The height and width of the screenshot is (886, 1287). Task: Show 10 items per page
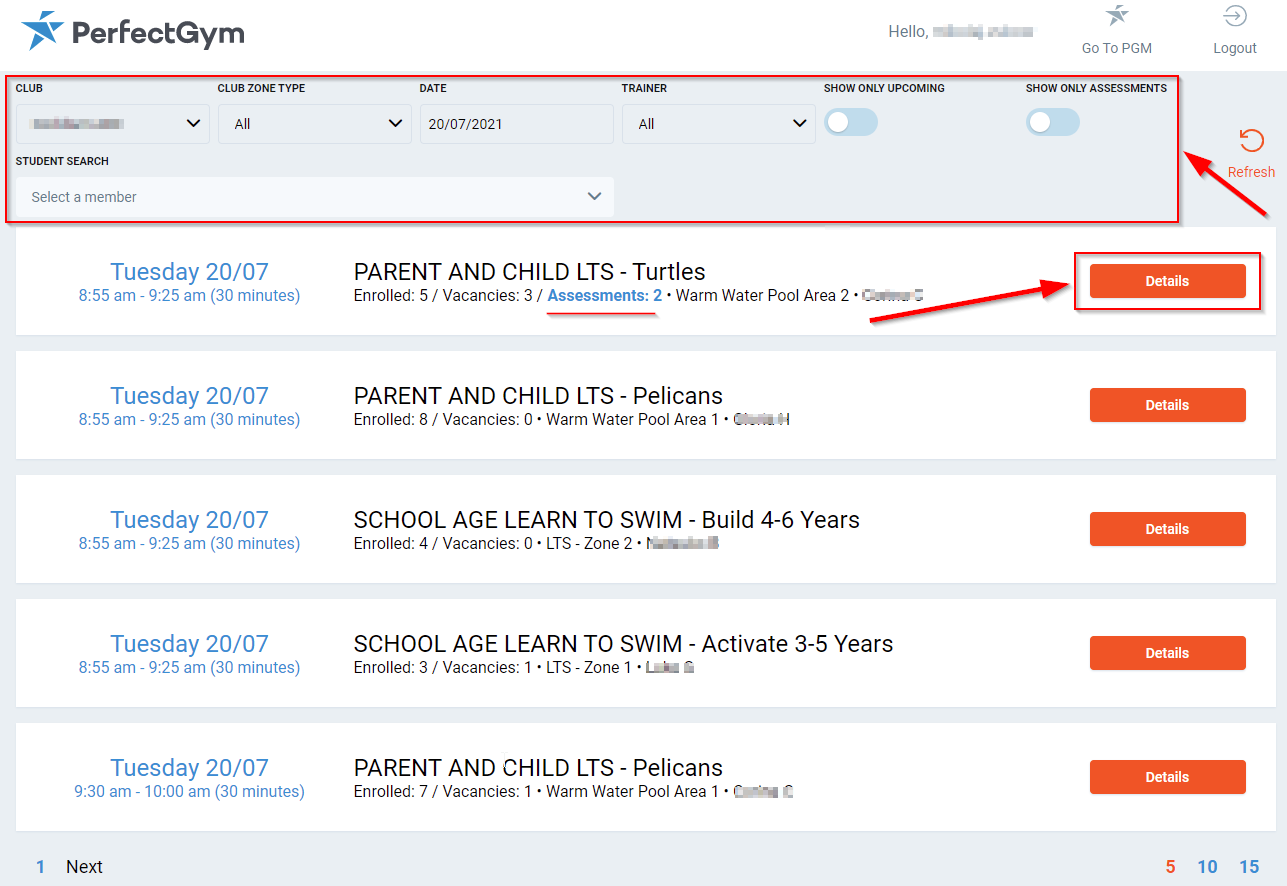point(1207,867)
